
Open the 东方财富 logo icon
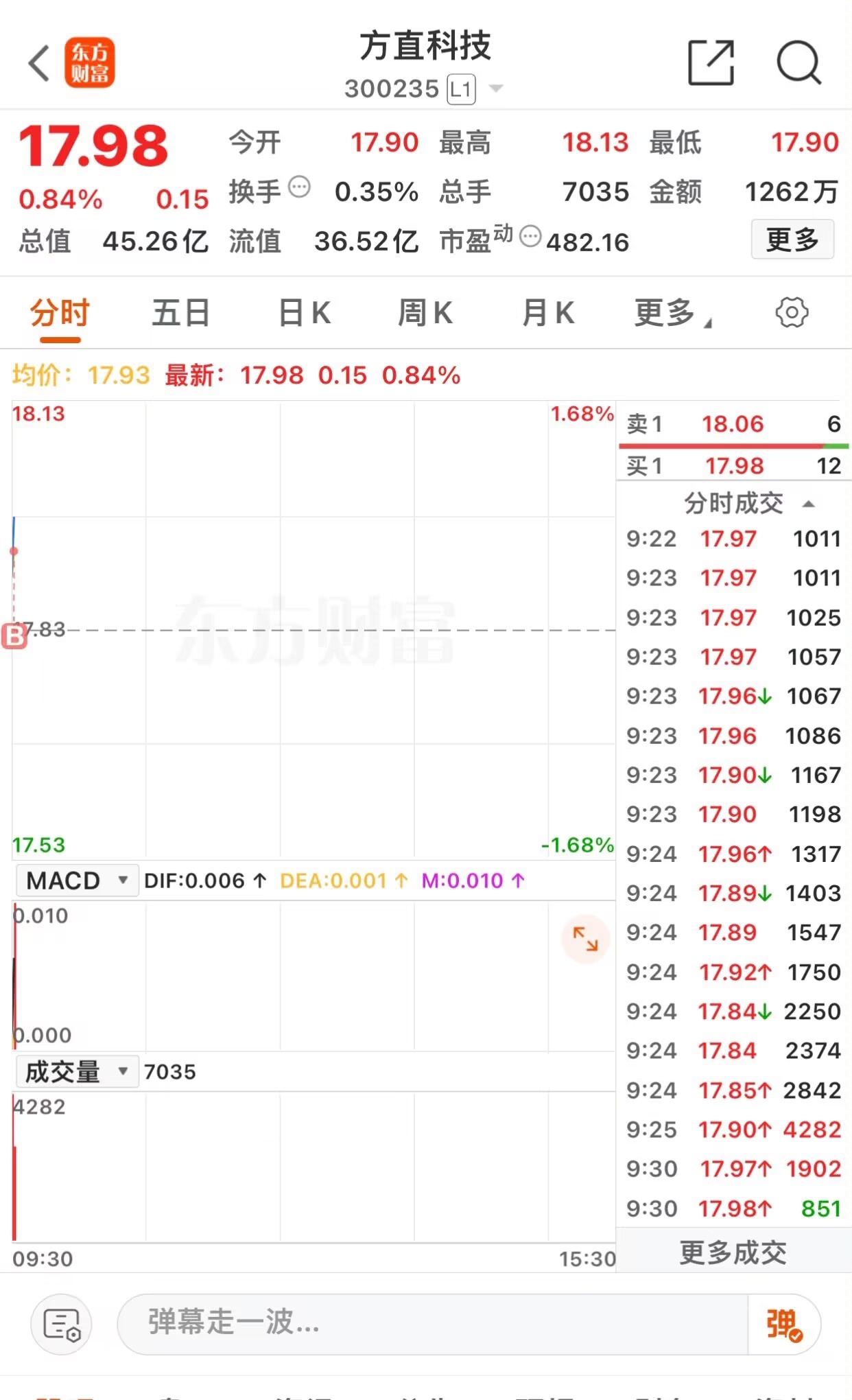pyautogui.click(x=90, y=62)
